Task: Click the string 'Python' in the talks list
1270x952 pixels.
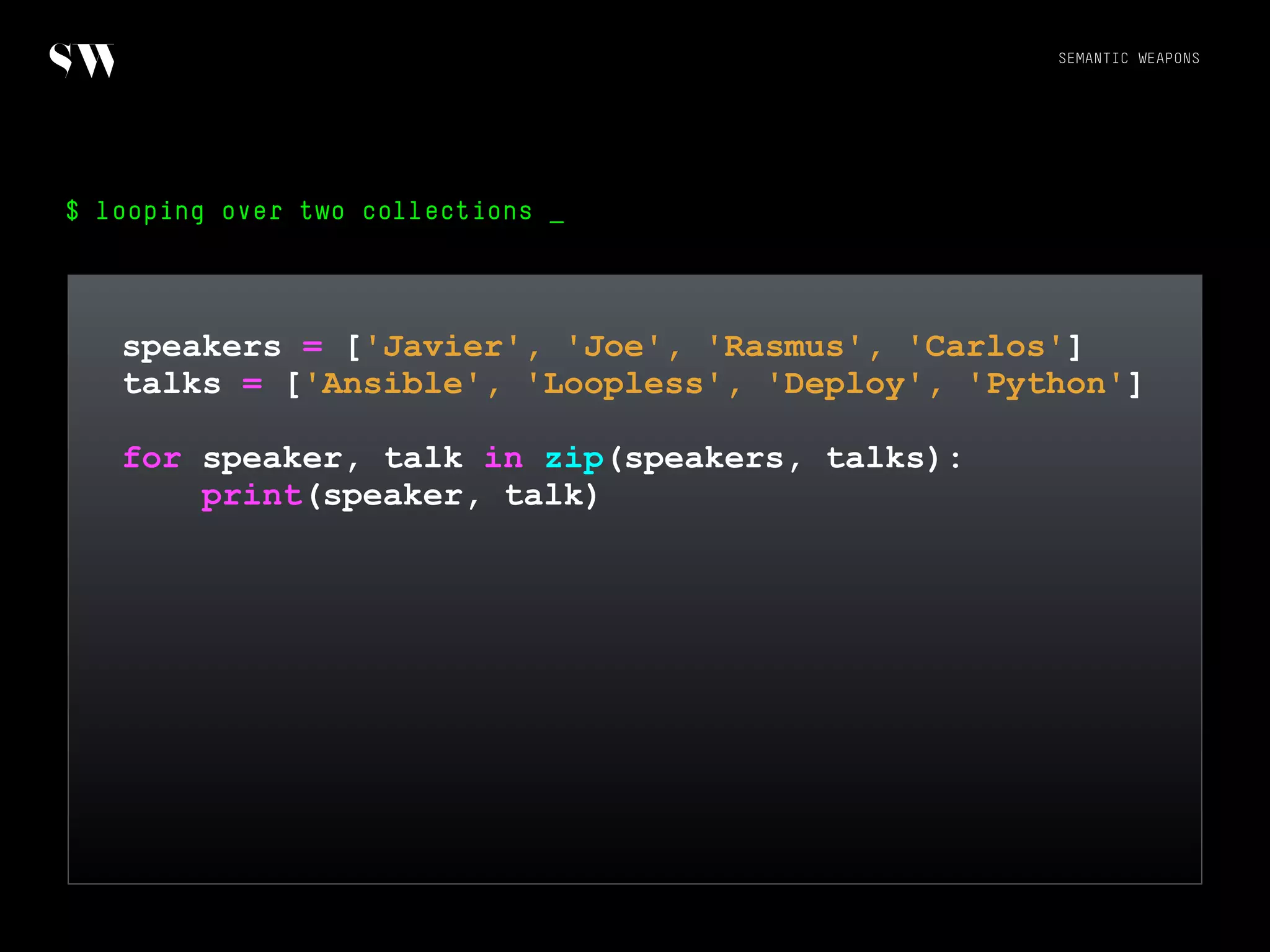Action: (x=1046, y=384)
